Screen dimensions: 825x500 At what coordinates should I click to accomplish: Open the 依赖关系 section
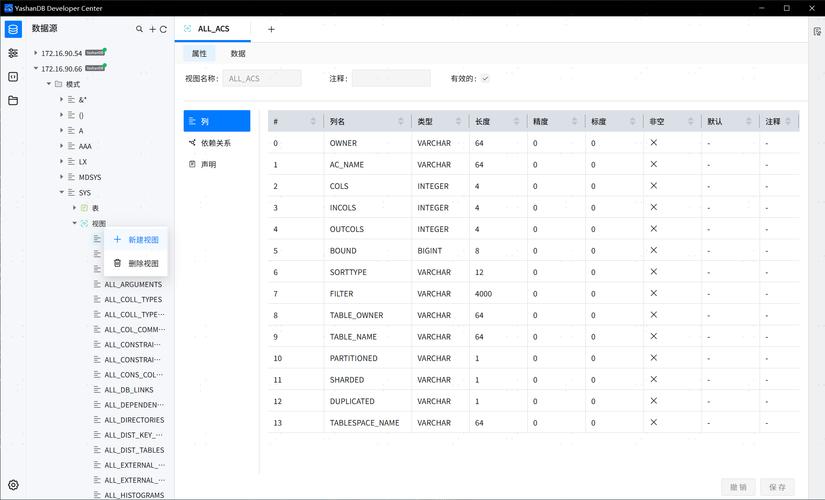[x=215, y=143]
